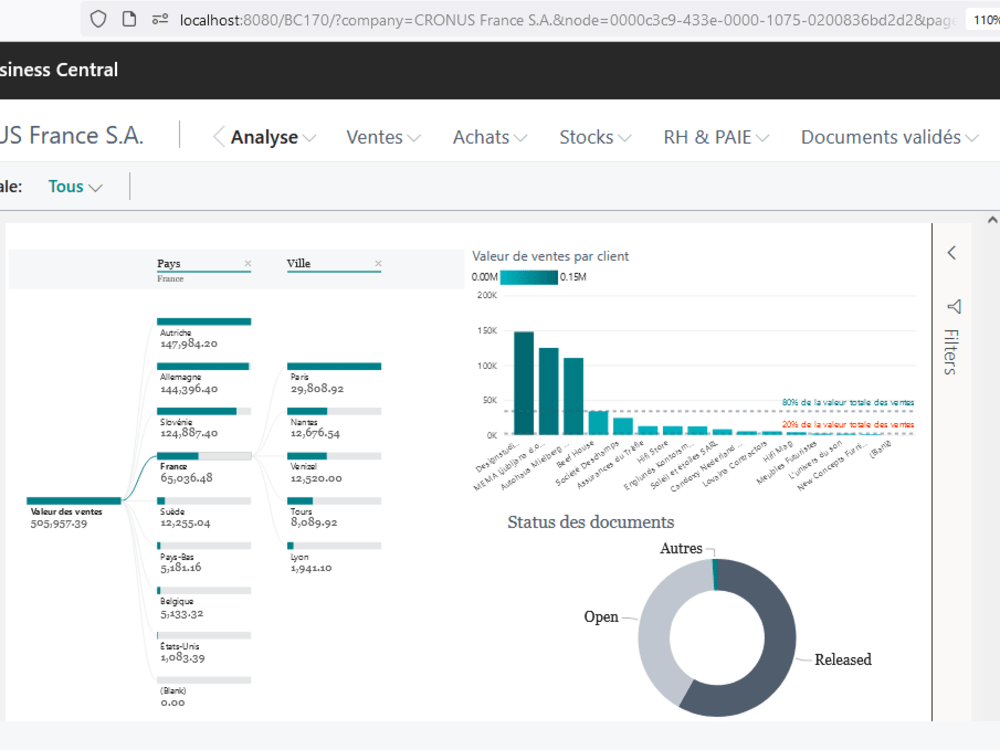Click the 20% de la valeur totale label
This screenshot has width=1000, height=750.
tap(848, 425)
